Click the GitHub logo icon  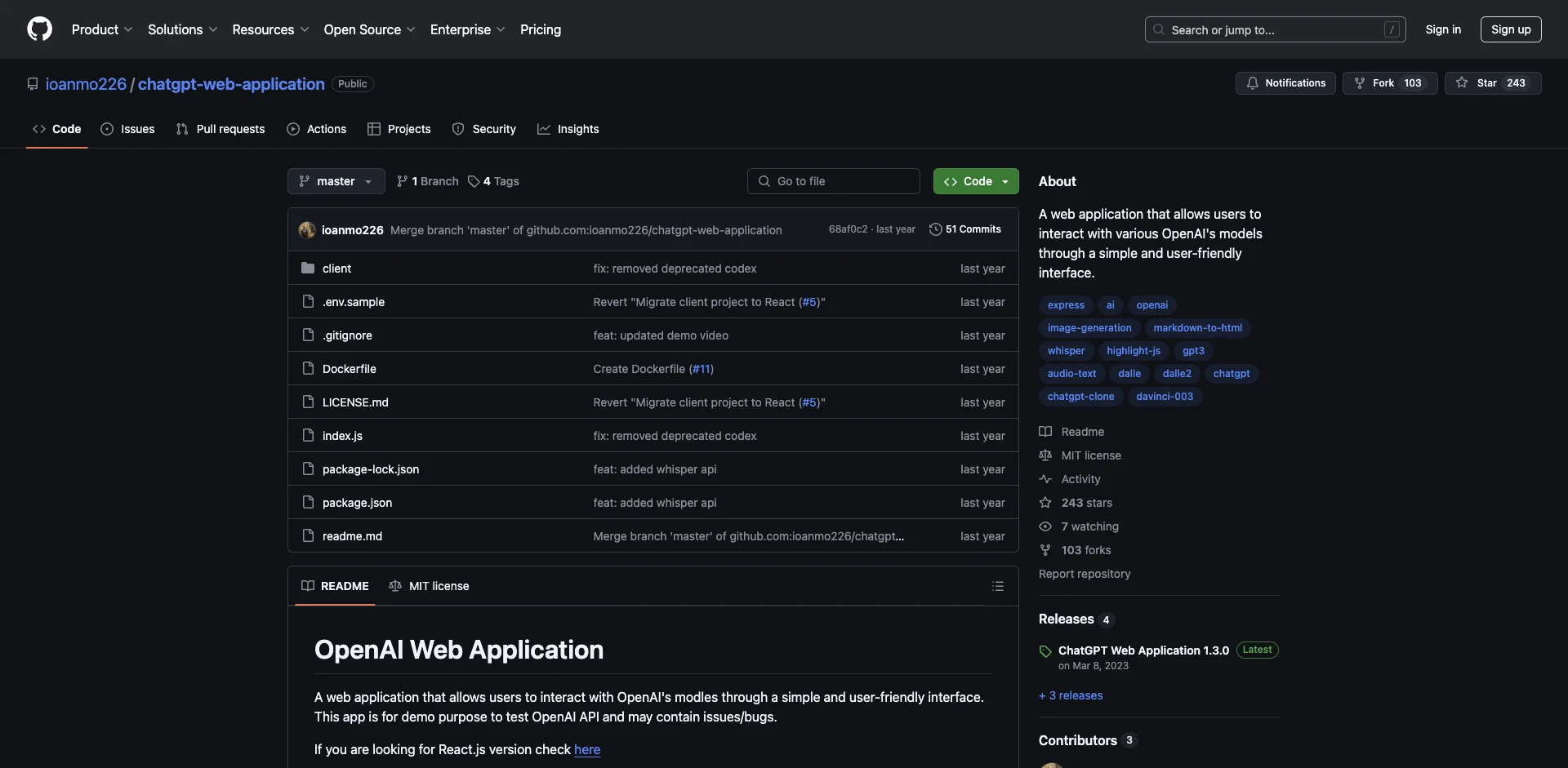[x=39, y=29]
